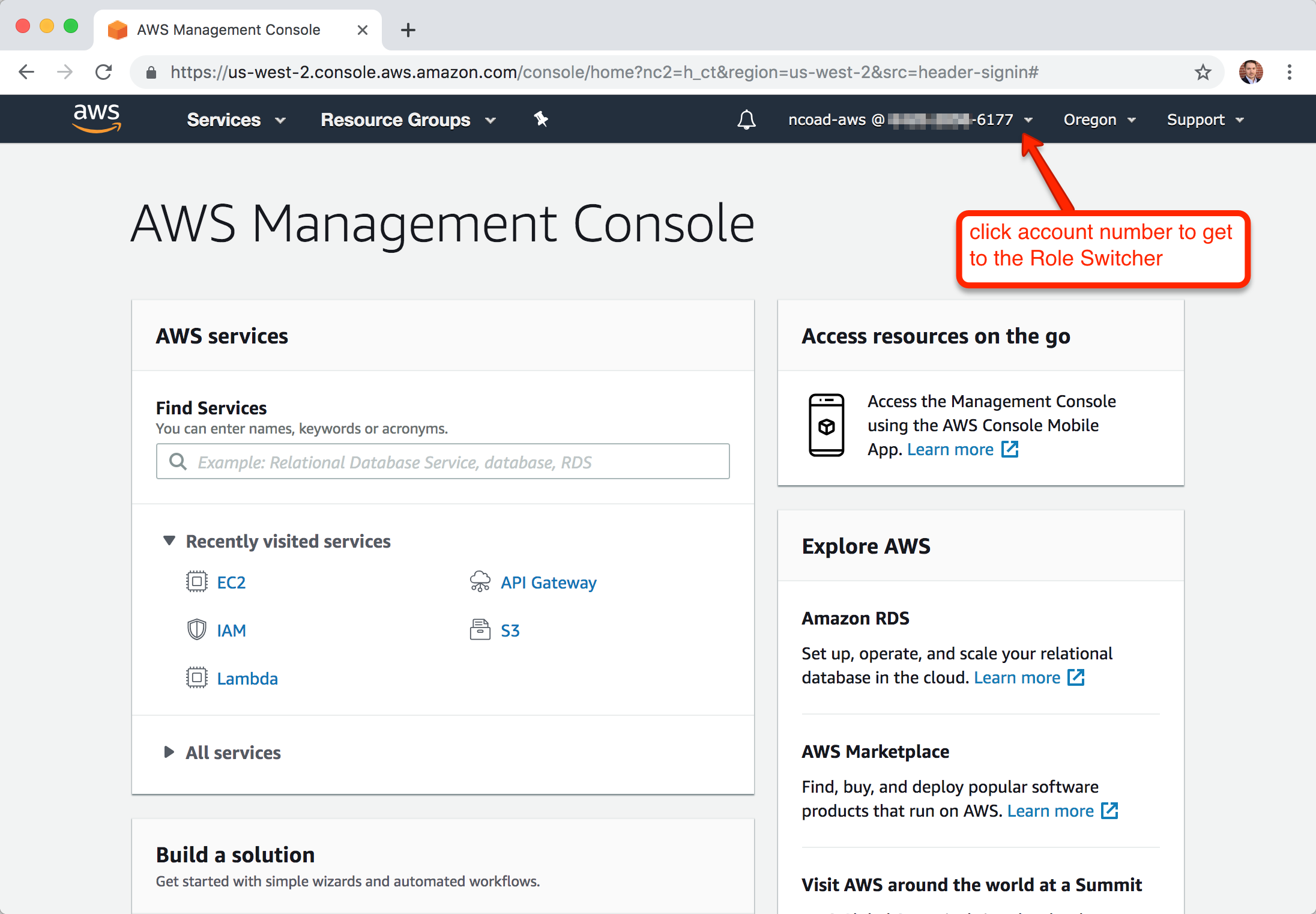Click Learn more under Amazon RDS
Screen dimensions: 1316x914
pyautogui.click(x=1017, y=677)
